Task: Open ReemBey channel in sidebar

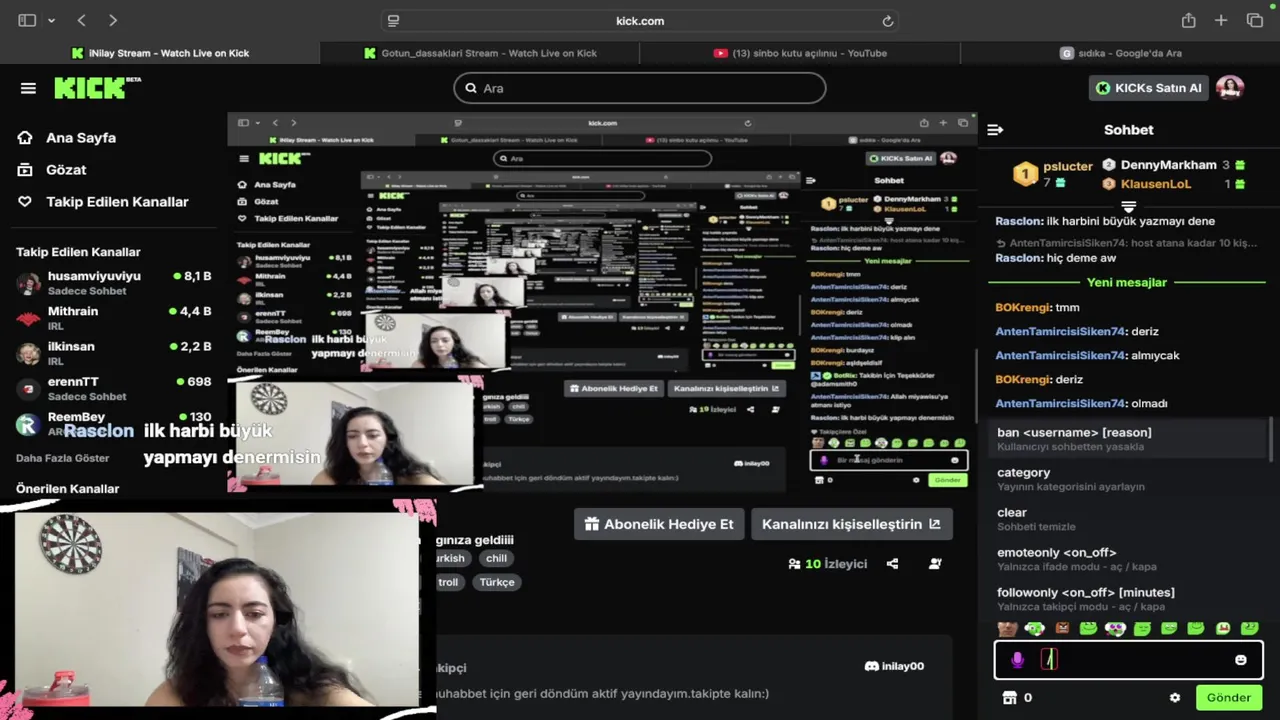Action: coord(114,423)
